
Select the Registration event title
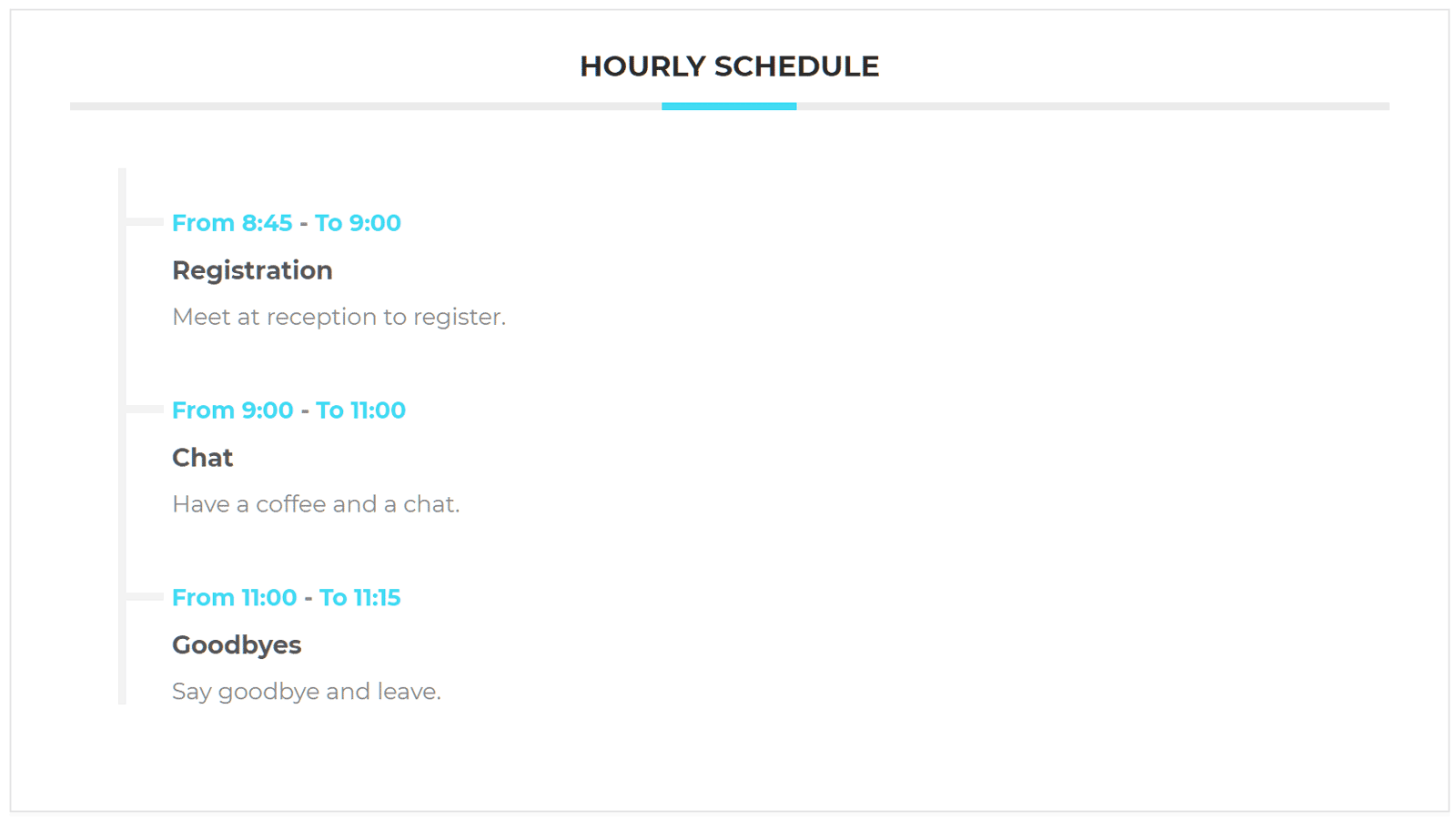click(252, 270)
